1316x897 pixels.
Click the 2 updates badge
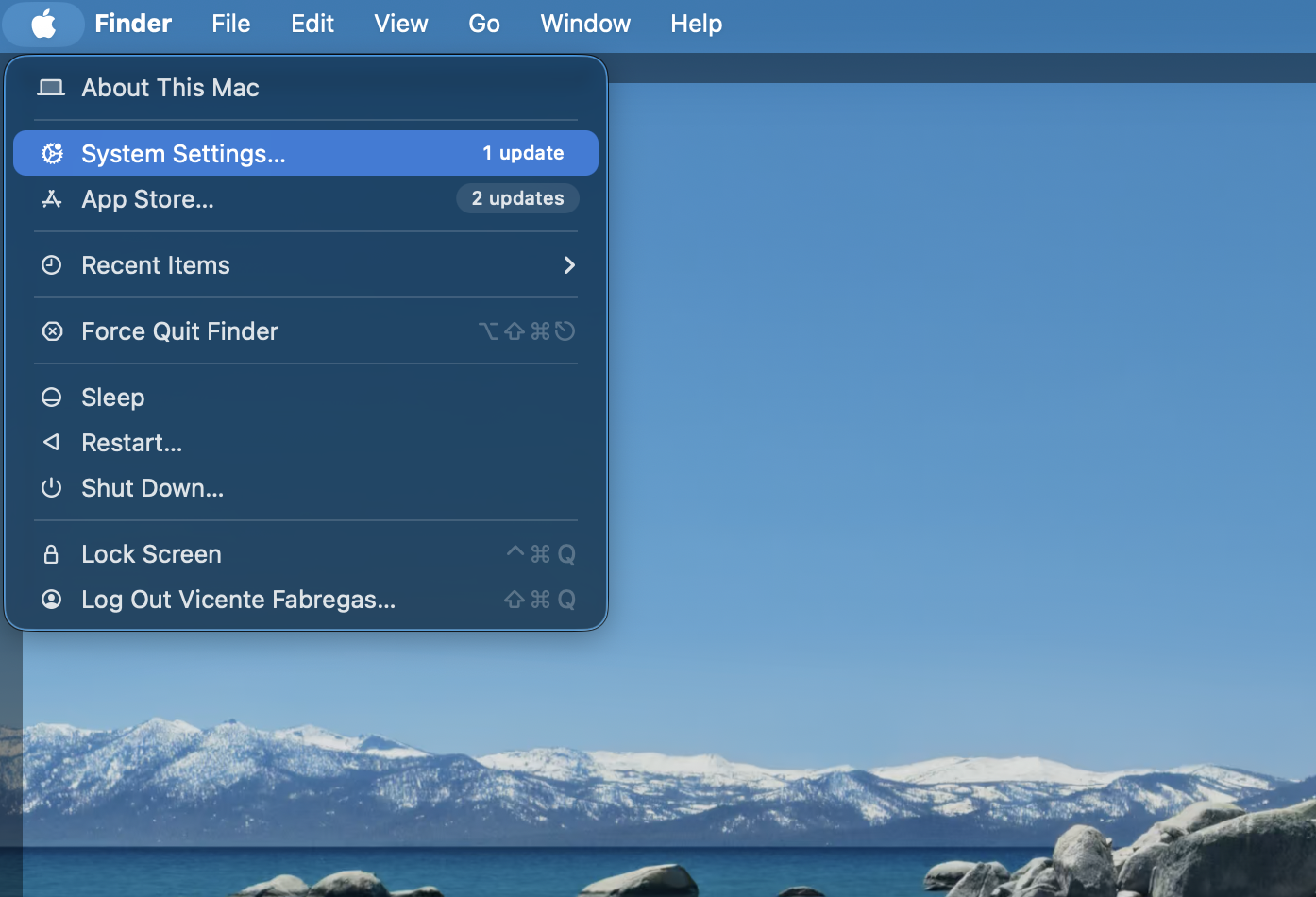[517, 198]
